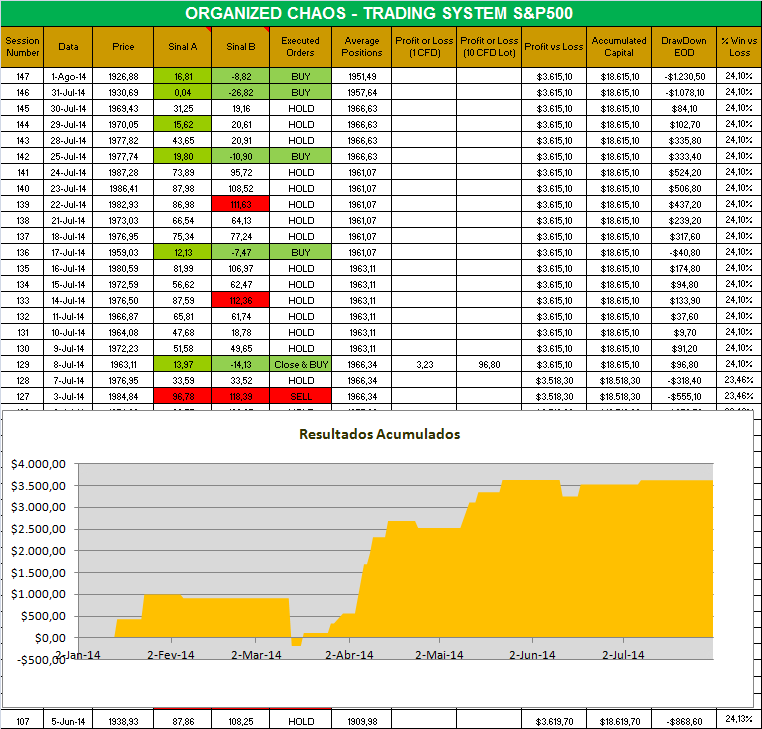This screenshot has width=762, height=729.
Task: Select drawdown cell $239,20
Action: tap(684, 221)
